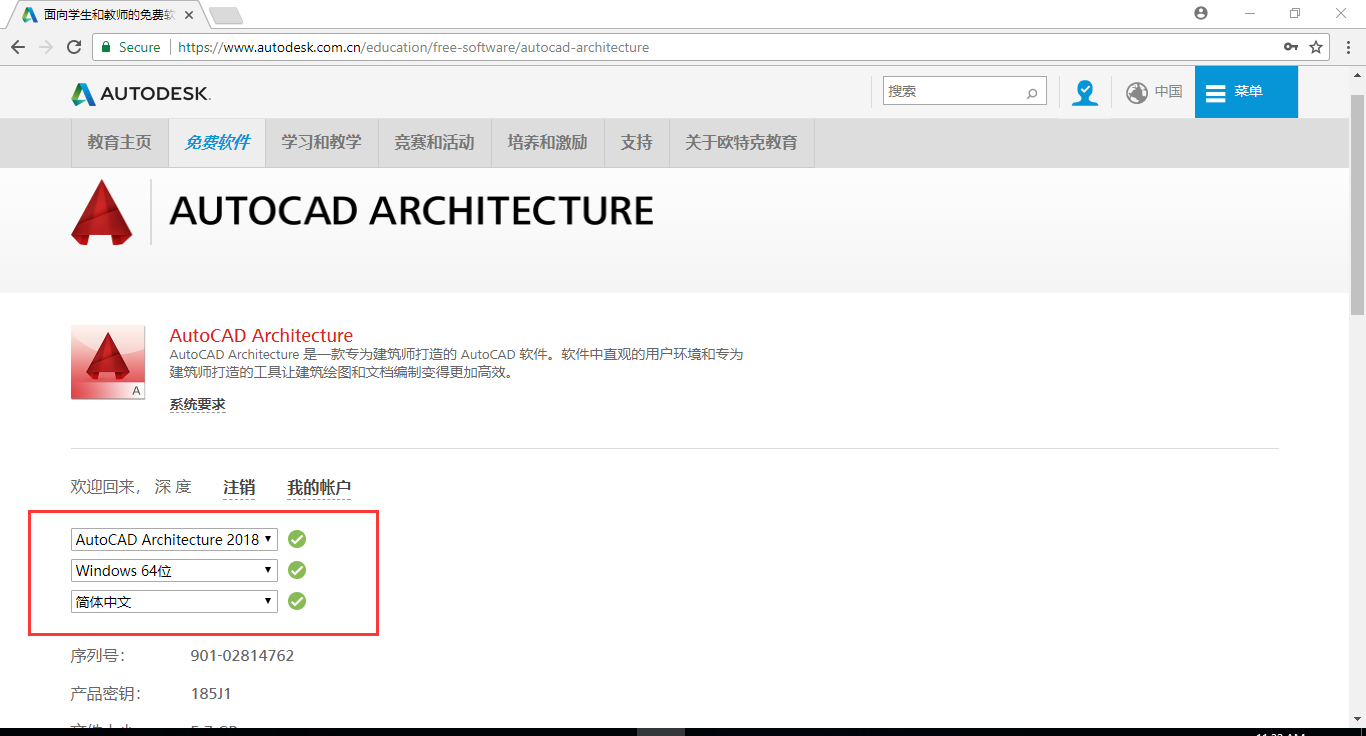Click the browser forward arrow
This screenshot has width=1366, height=736.
point(46,47)
